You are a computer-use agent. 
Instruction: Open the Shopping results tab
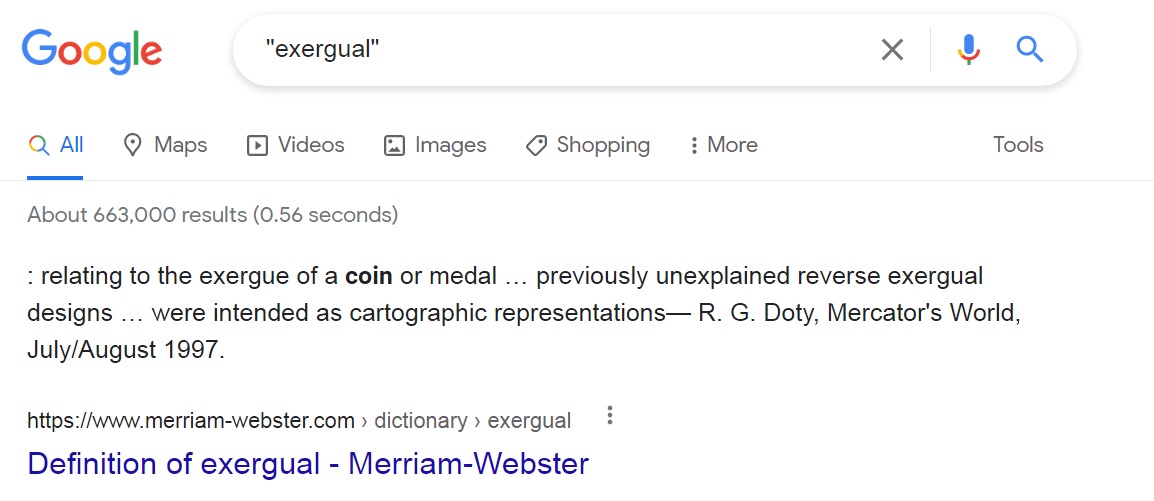[602, 145]
